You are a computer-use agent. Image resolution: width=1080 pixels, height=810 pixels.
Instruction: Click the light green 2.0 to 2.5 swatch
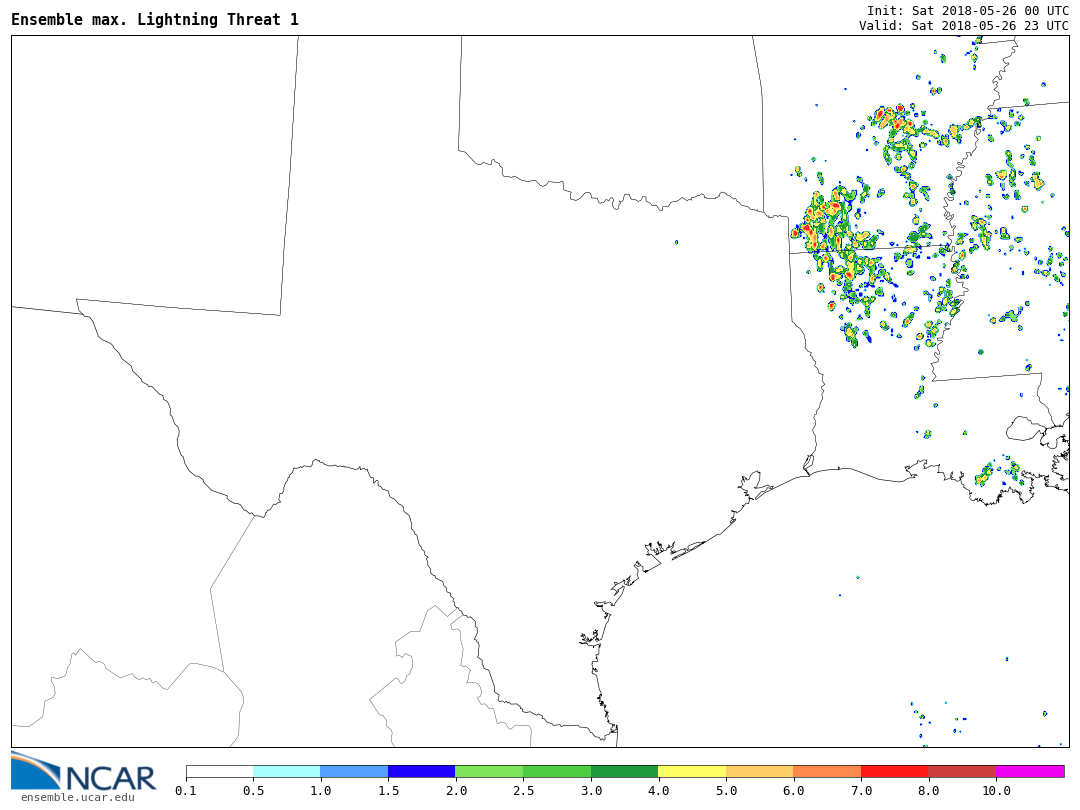coord(489,772)
